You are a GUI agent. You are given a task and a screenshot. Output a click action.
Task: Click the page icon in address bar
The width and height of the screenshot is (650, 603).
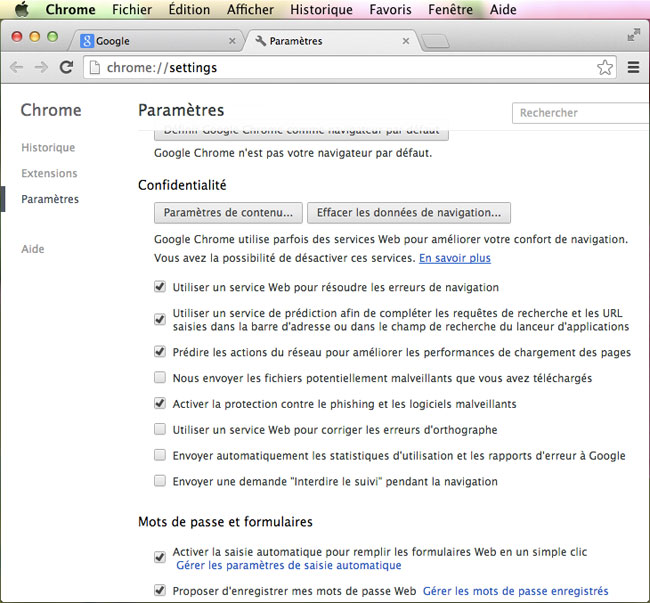[x=95, y=67]
